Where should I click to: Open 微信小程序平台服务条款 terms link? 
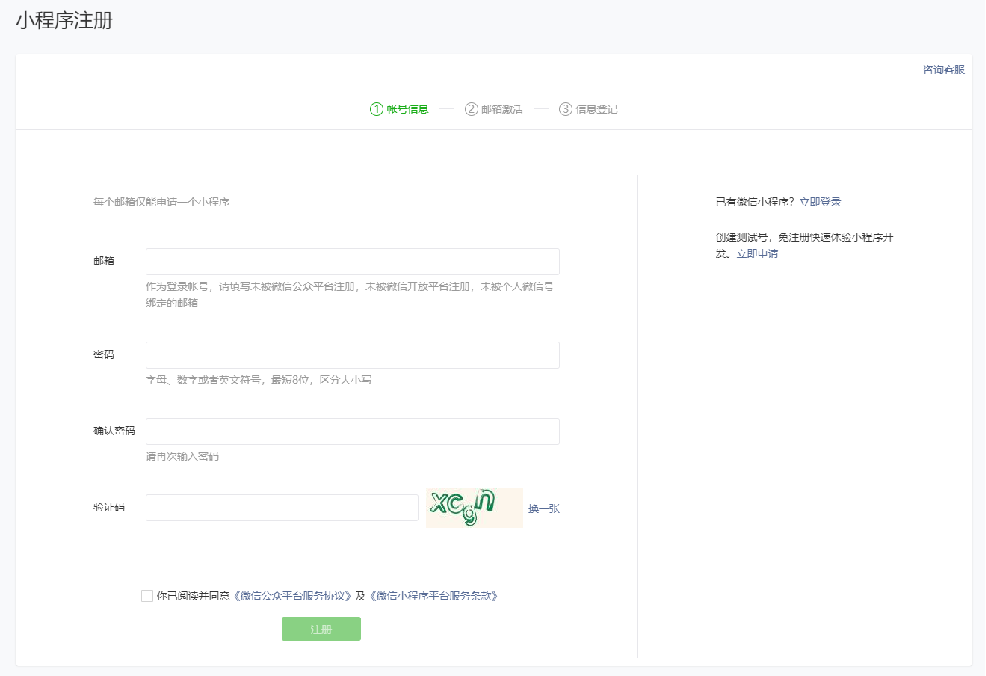pos(432,596)
